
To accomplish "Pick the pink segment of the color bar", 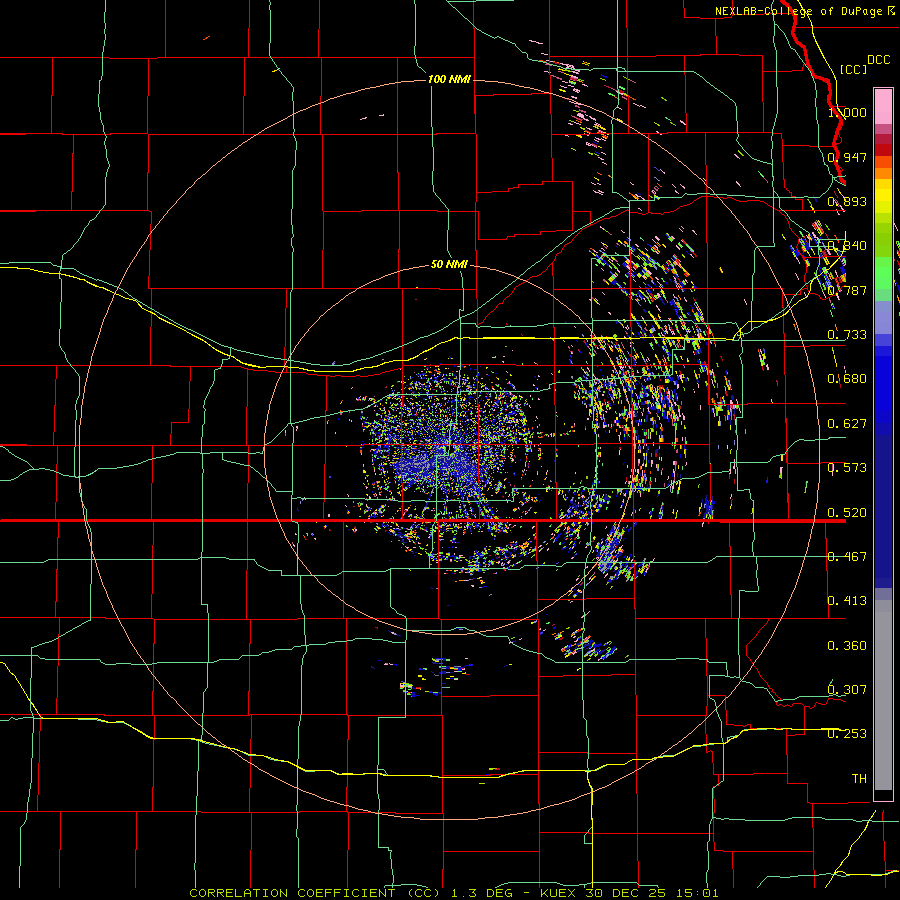I will (883, 106).
